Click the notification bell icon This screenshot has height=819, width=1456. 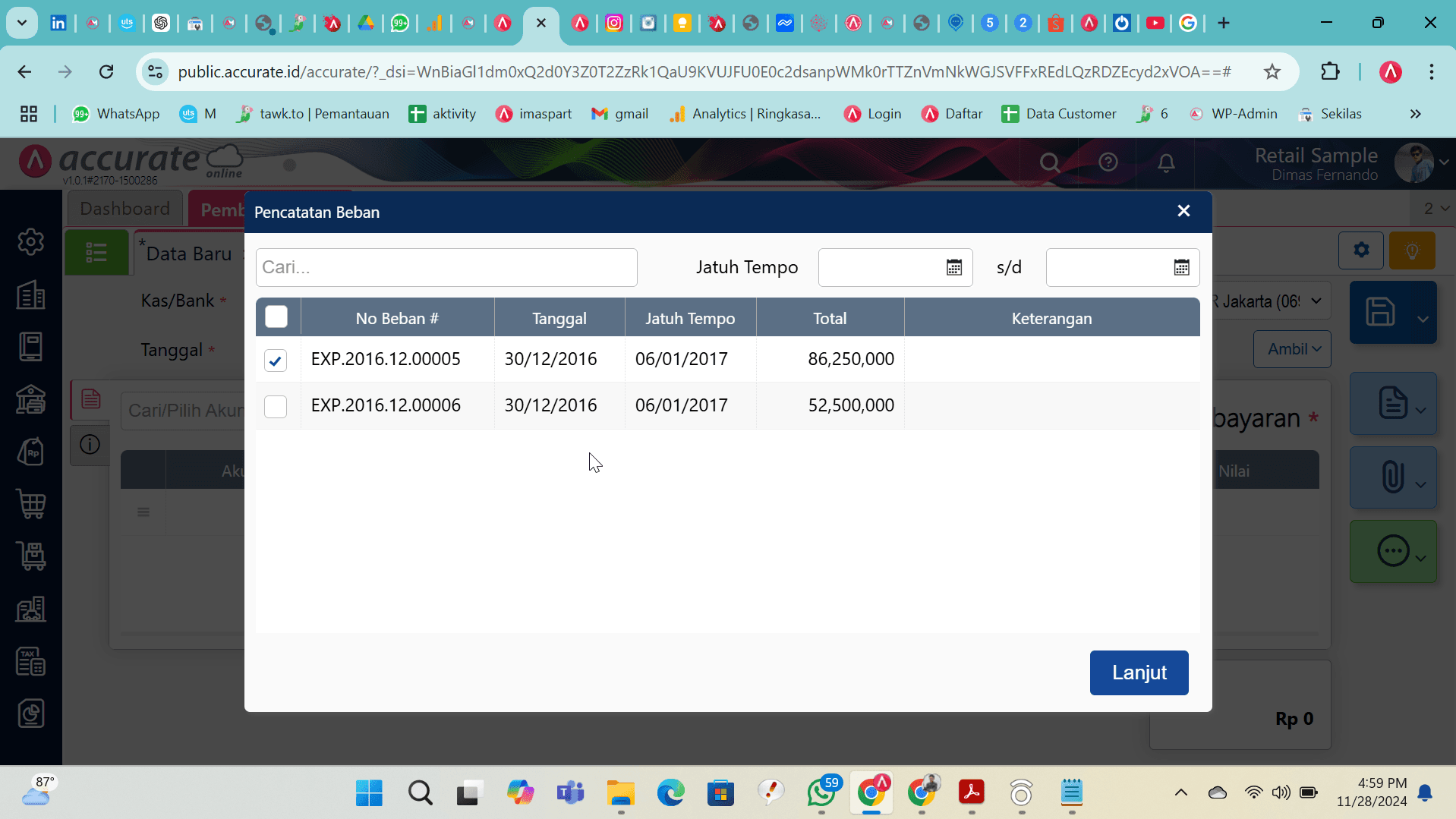point(1166,162)
